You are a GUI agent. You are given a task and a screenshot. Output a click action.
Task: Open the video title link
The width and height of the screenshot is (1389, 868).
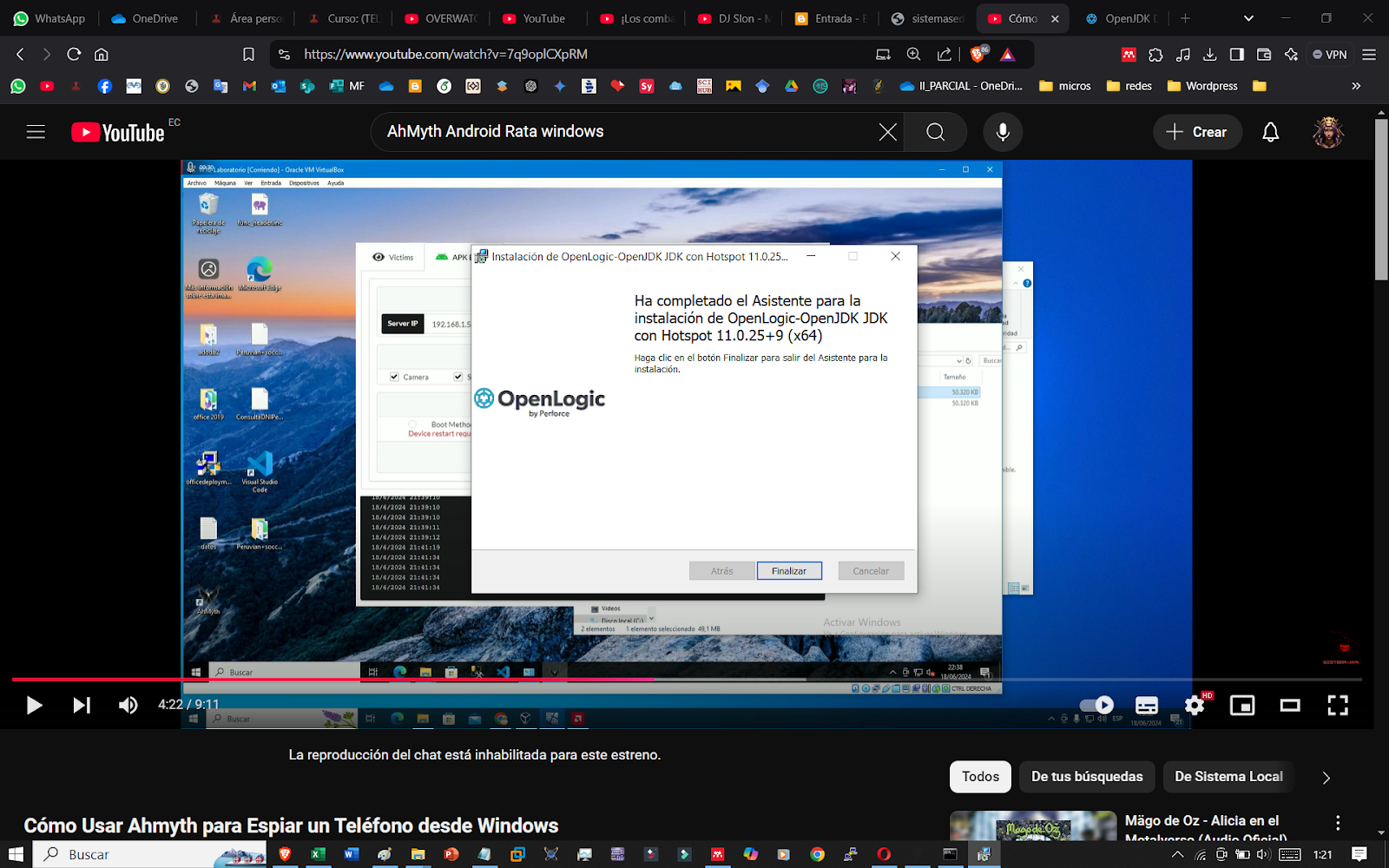click(x=291, y=825)
